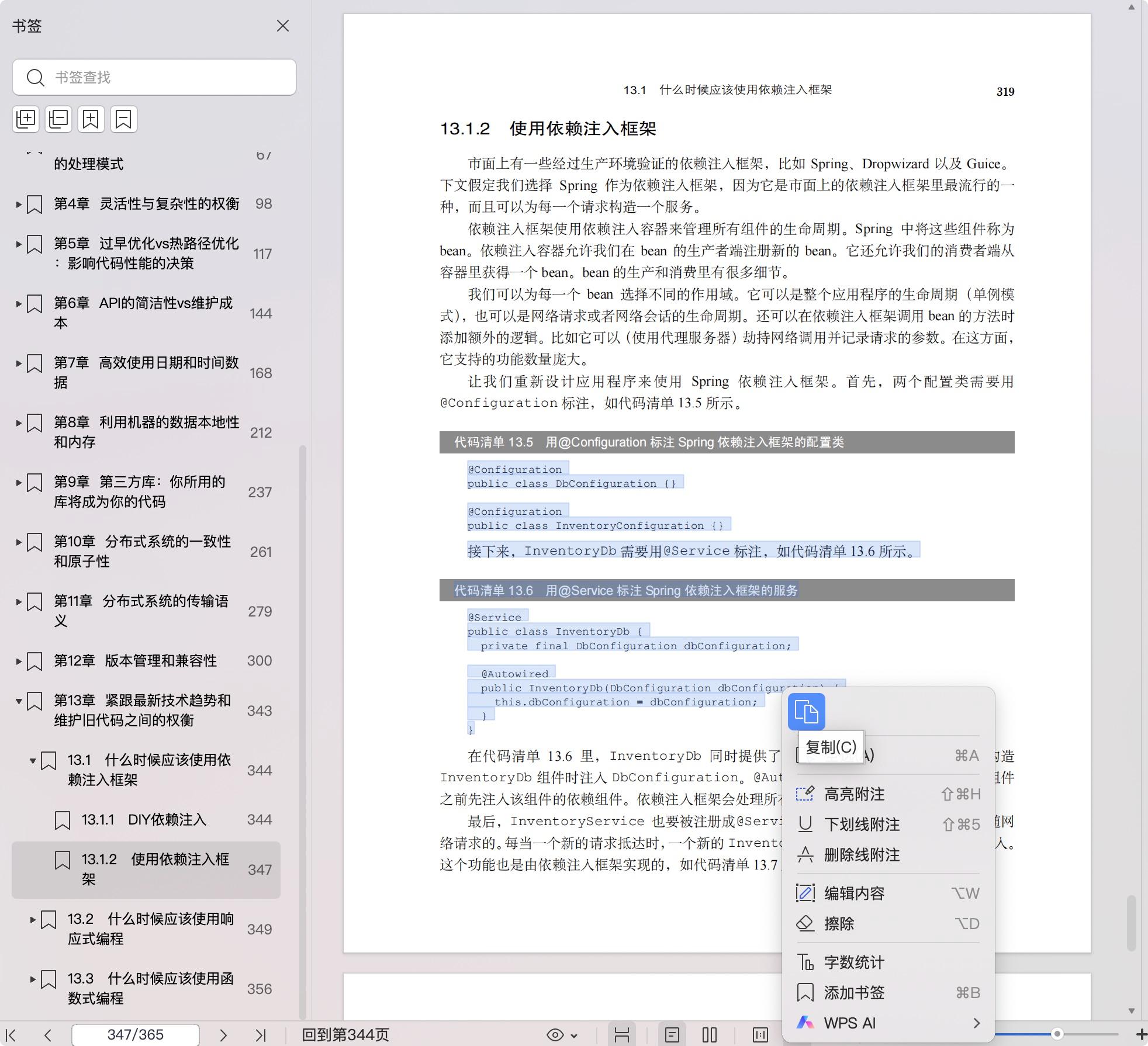
Task: Click code listing 13.5 header bar
Action: pos(727,442)
